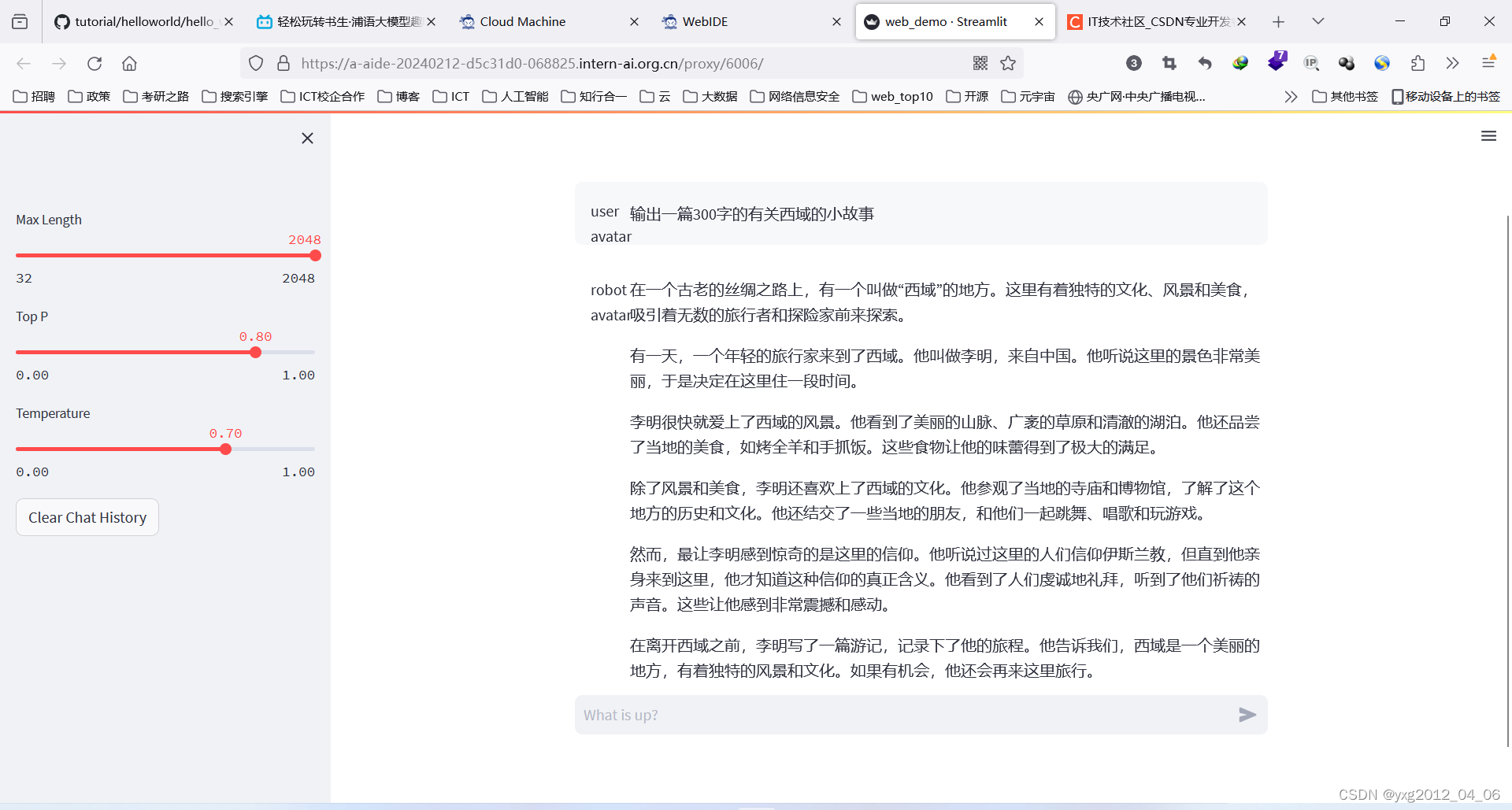Open the 人工智能 bookmark folder

515,96
